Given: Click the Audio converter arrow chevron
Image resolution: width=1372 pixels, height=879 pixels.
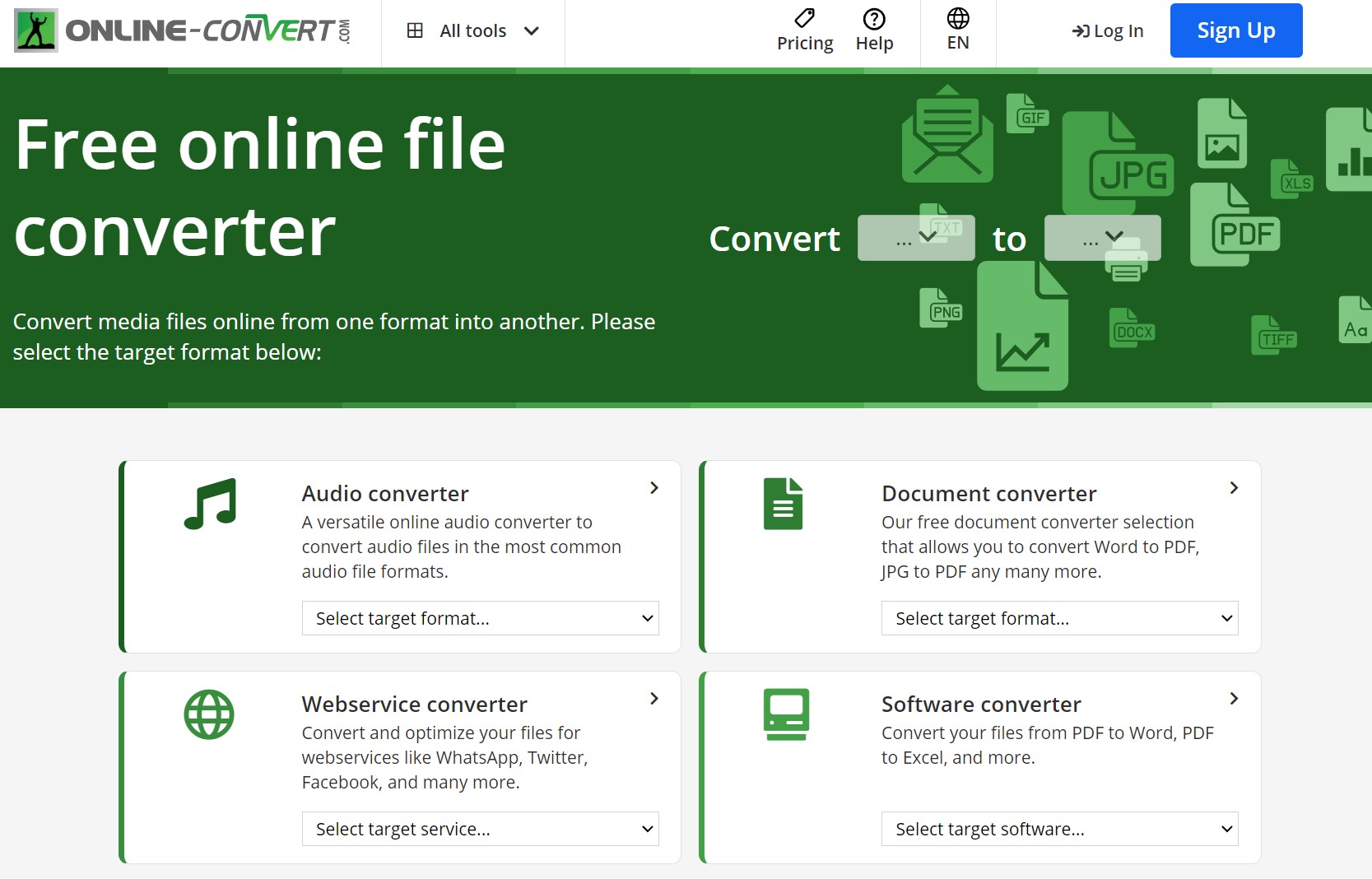Looking at the screenshot, I should (x=654, y=488).
